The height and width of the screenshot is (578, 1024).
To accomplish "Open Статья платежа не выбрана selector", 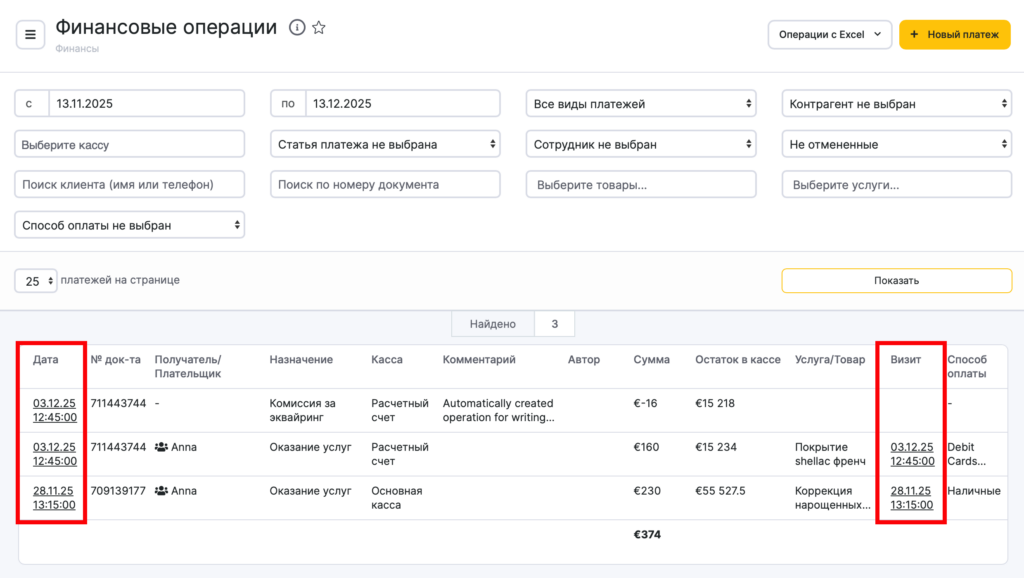I will (385, 144).
